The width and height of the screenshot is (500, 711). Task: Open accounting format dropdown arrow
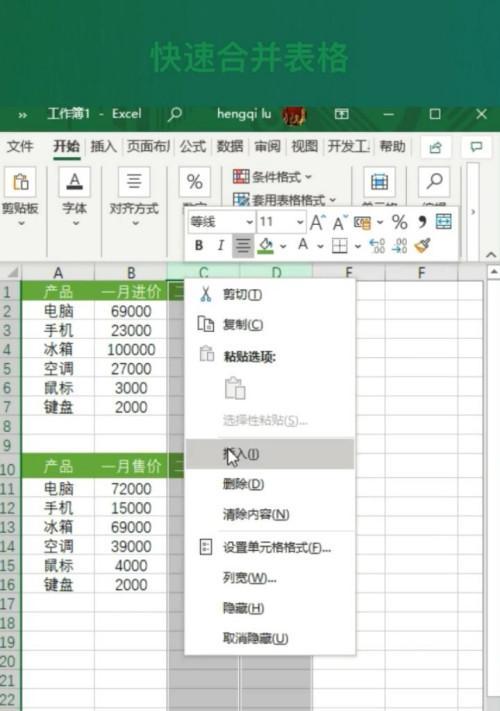[380, 222]
